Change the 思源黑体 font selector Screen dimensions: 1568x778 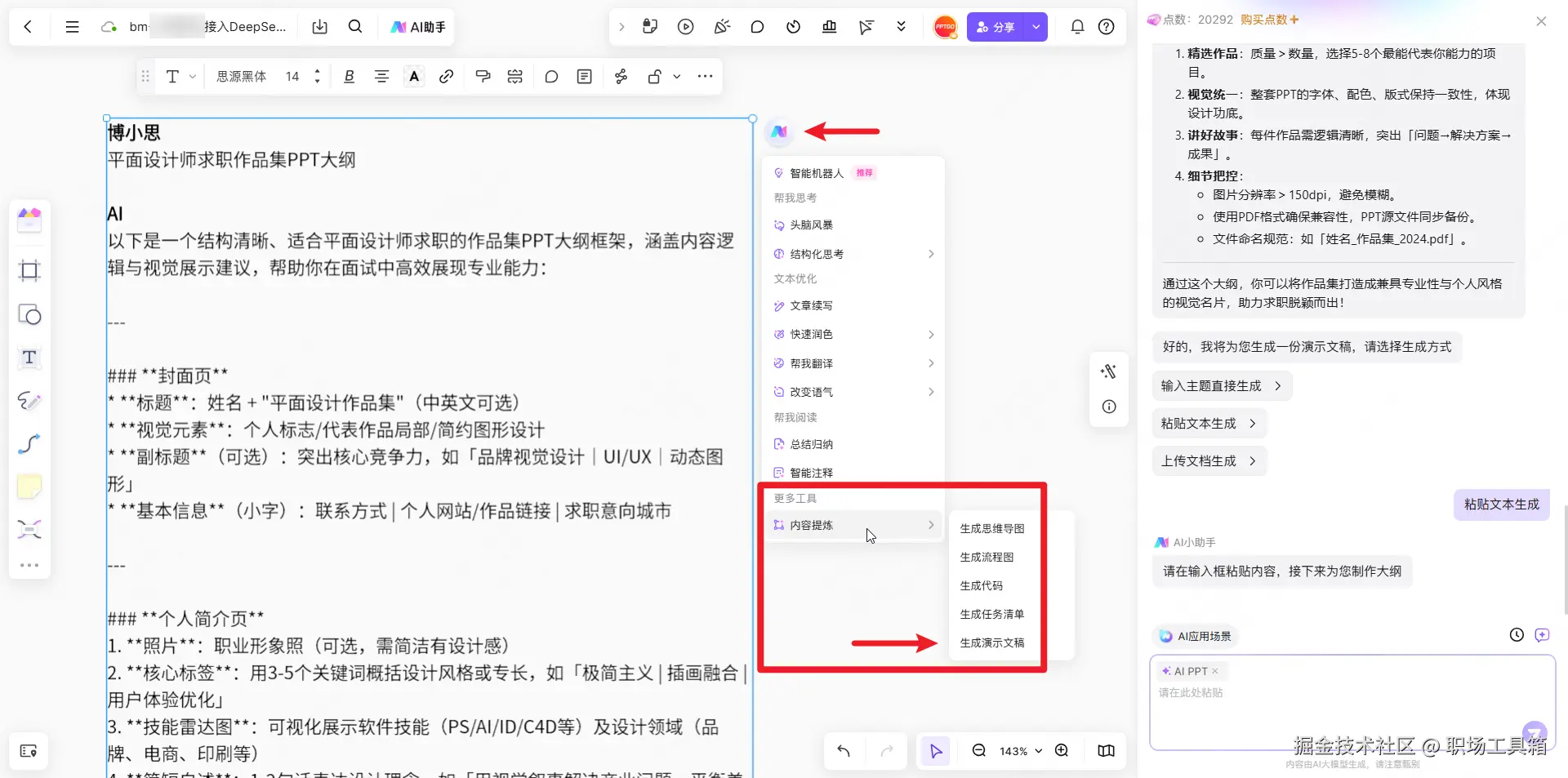click(x=241, y=77)
